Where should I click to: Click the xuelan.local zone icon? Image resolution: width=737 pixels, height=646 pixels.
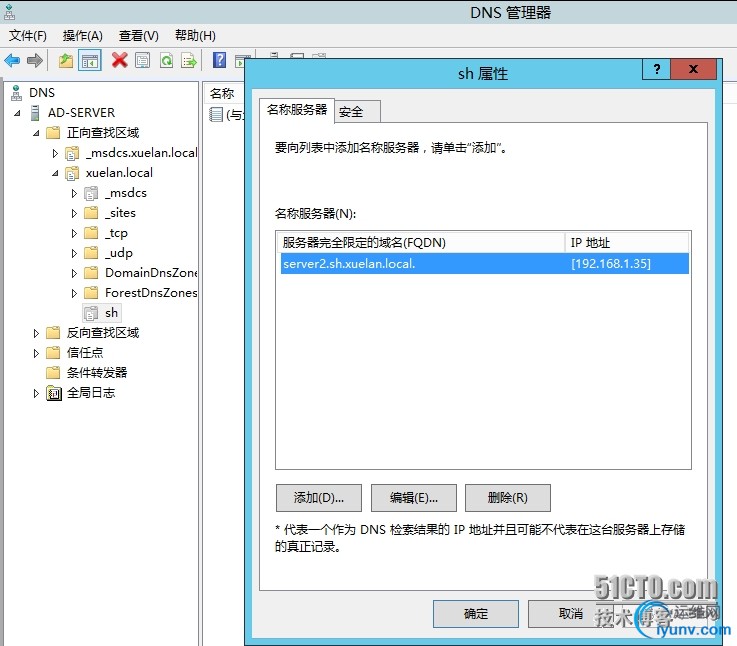click(71, 173)
